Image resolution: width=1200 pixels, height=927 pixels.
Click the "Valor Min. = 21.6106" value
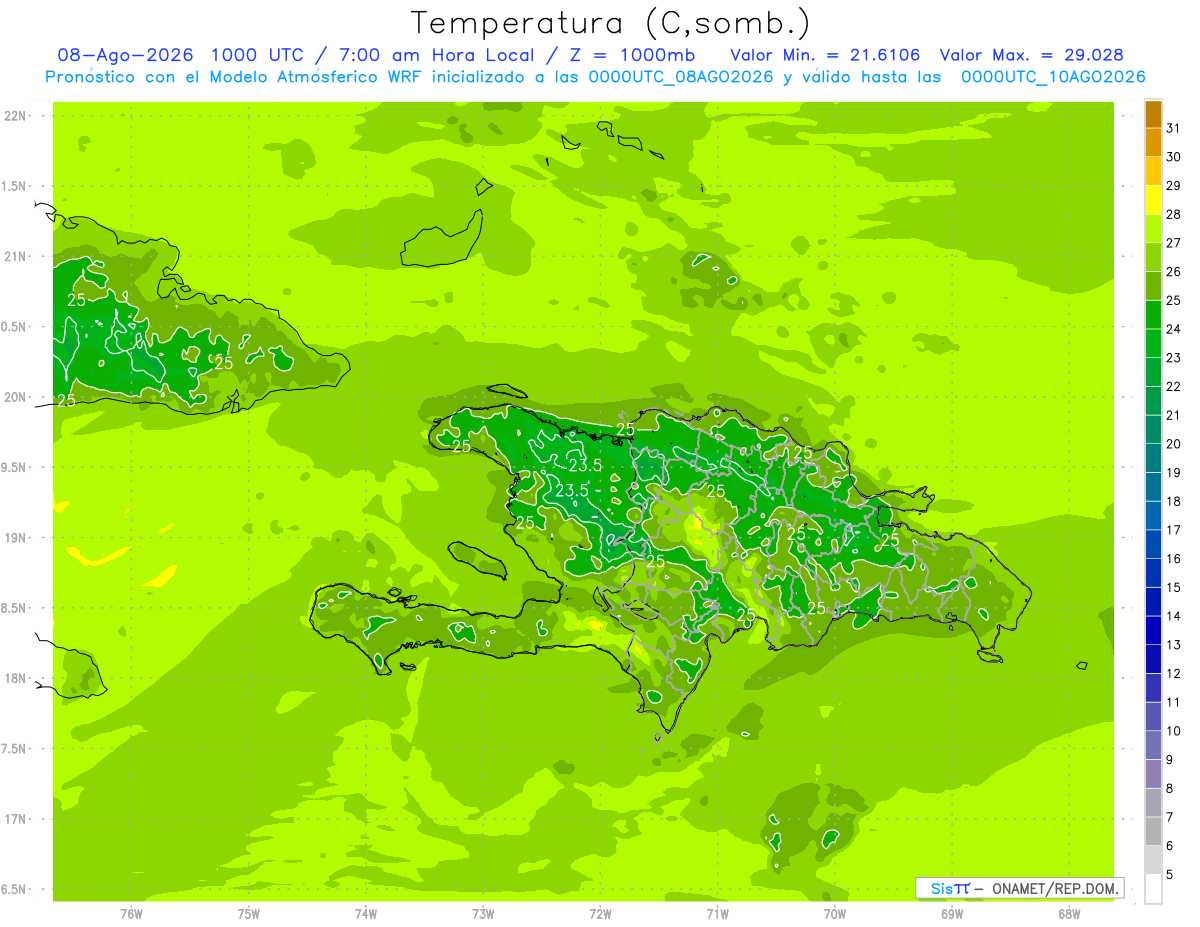825,55
